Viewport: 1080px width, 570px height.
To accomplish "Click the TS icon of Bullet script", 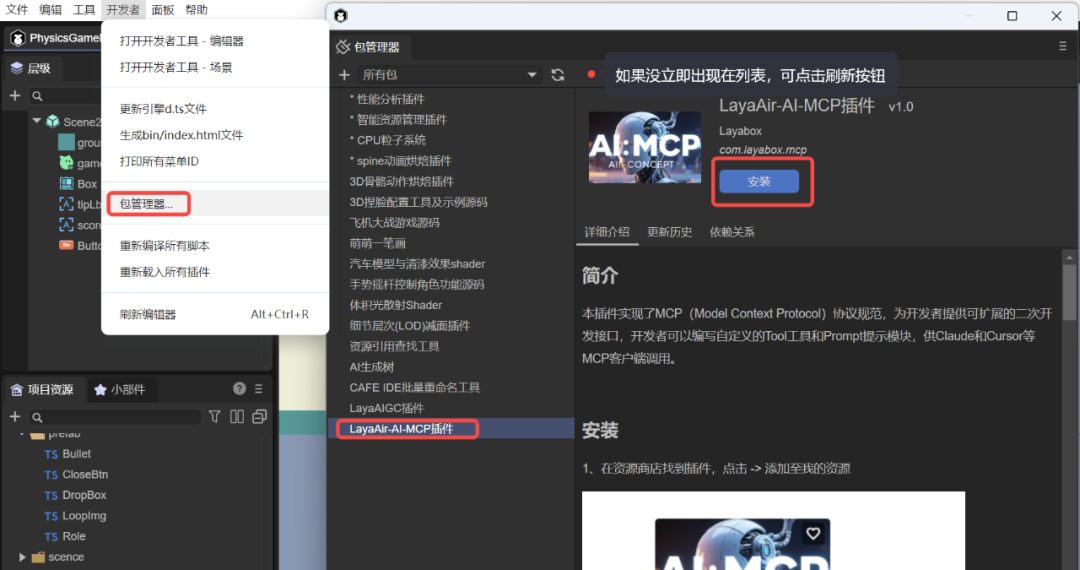I will (51, 454).
